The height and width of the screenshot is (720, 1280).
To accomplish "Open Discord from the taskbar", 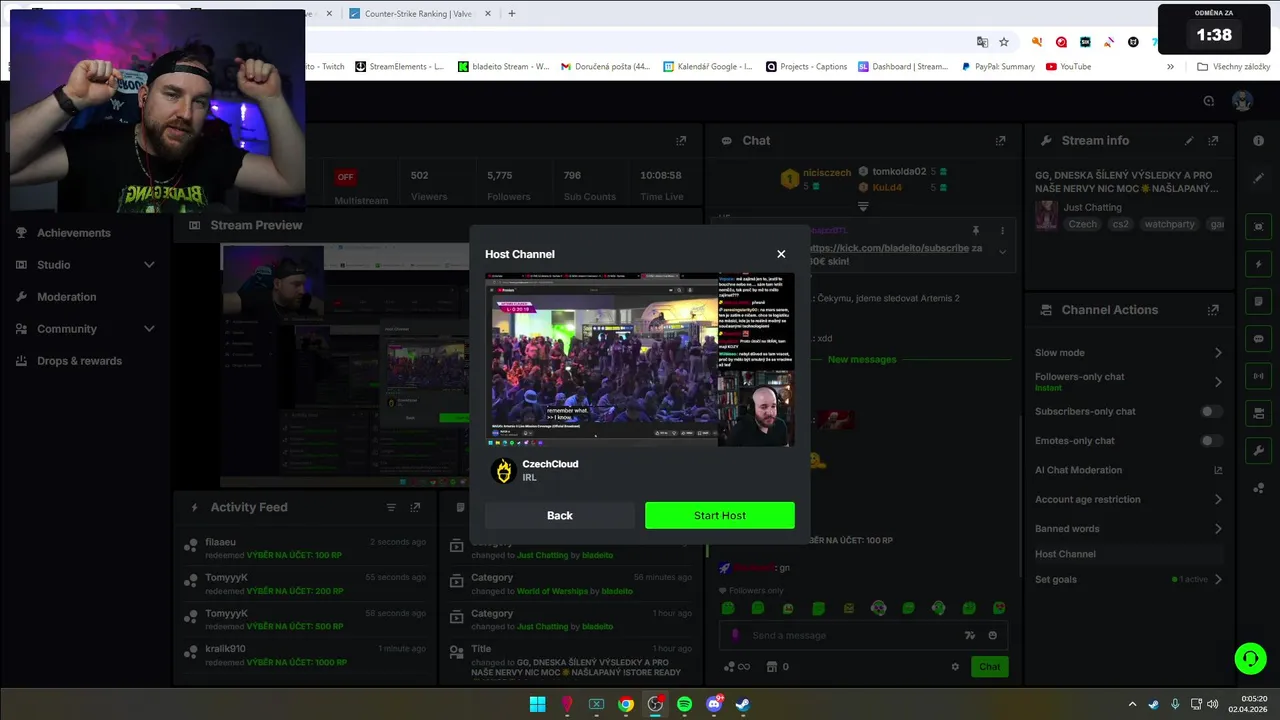I will click(714, 704).
